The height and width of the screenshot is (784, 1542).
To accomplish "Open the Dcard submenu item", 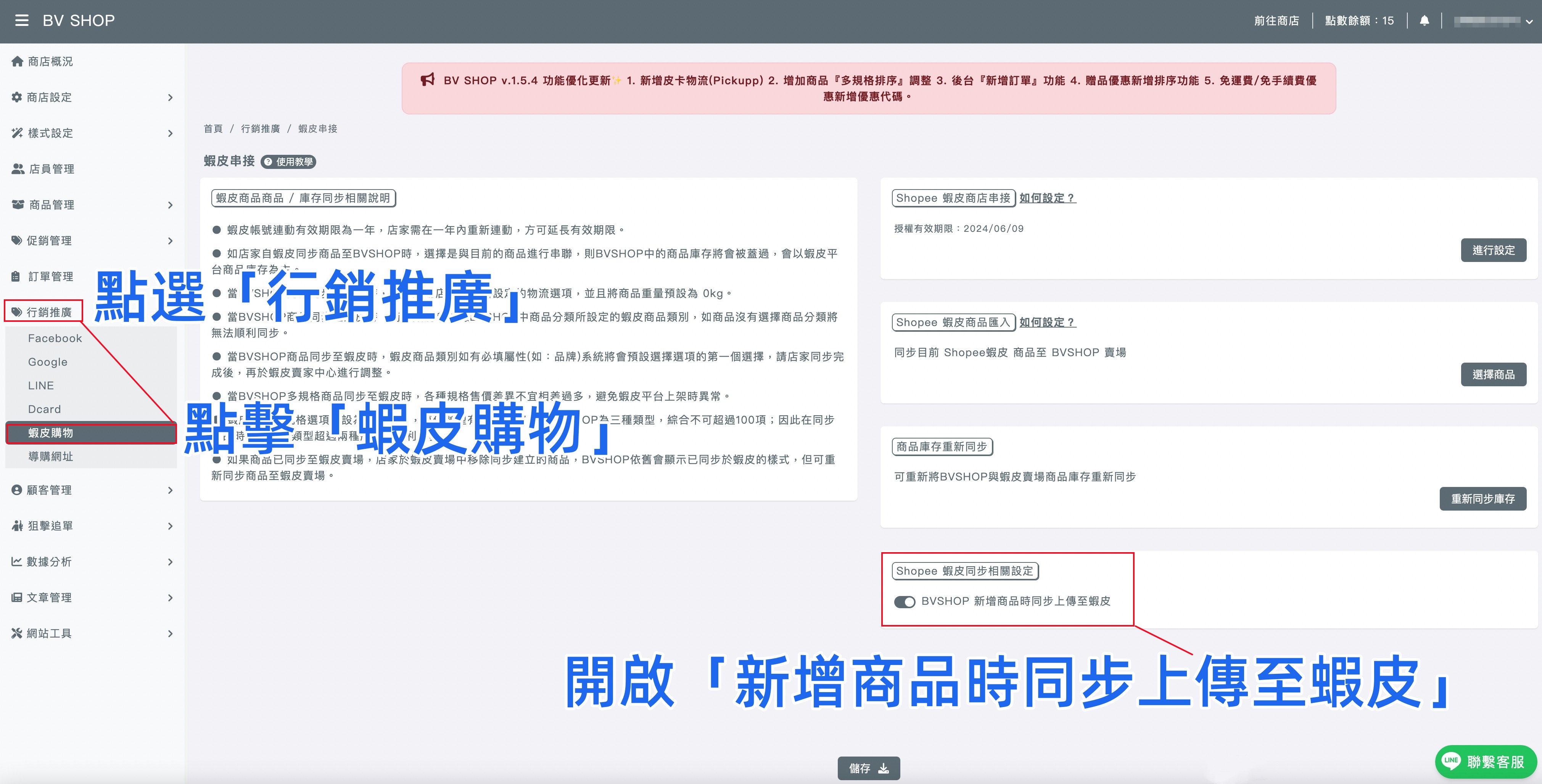I will tap(91, 410).
